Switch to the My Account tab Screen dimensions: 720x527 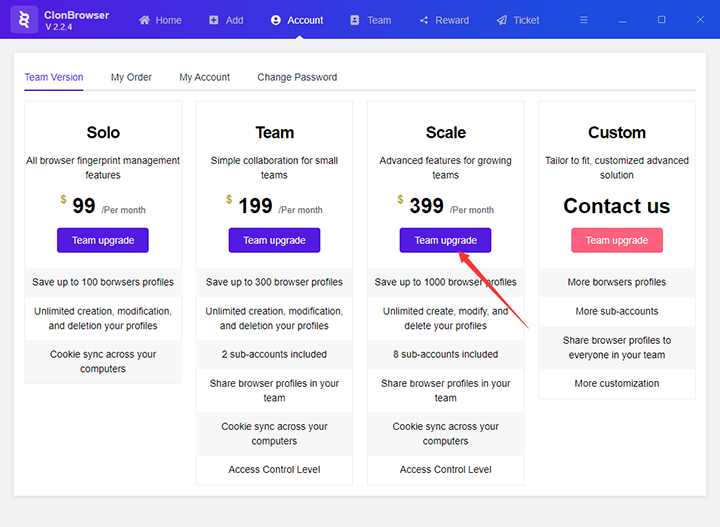204,77
